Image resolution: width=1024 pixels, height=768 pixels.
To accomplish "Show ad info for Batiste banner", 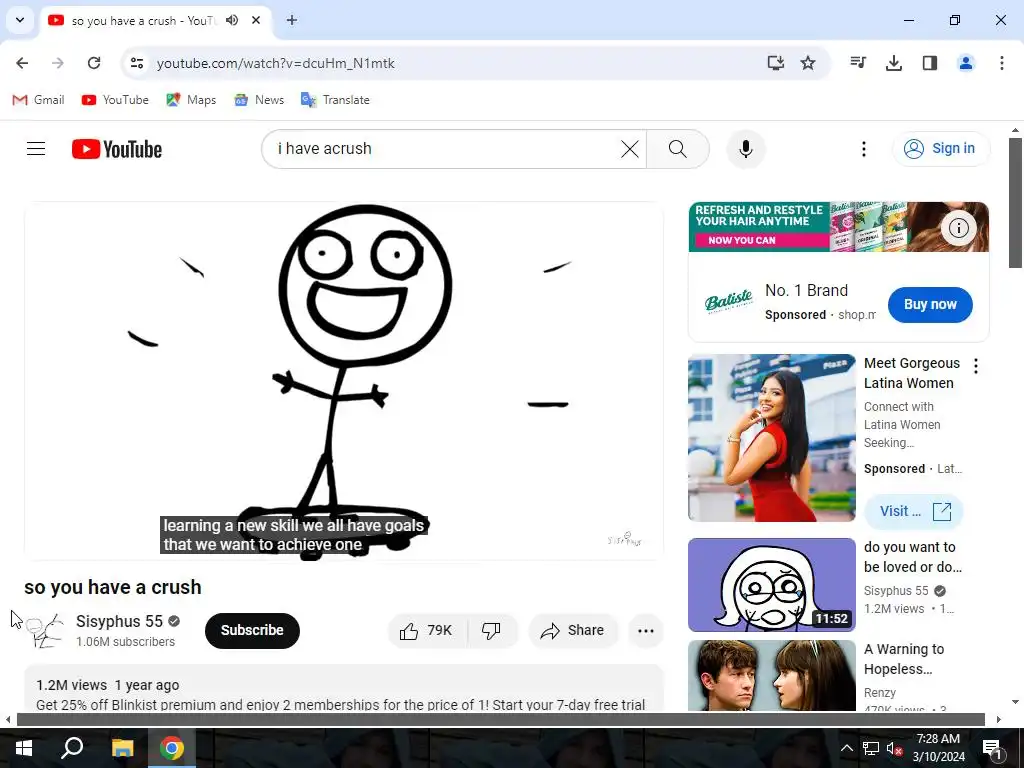I will tap(959, 228).
